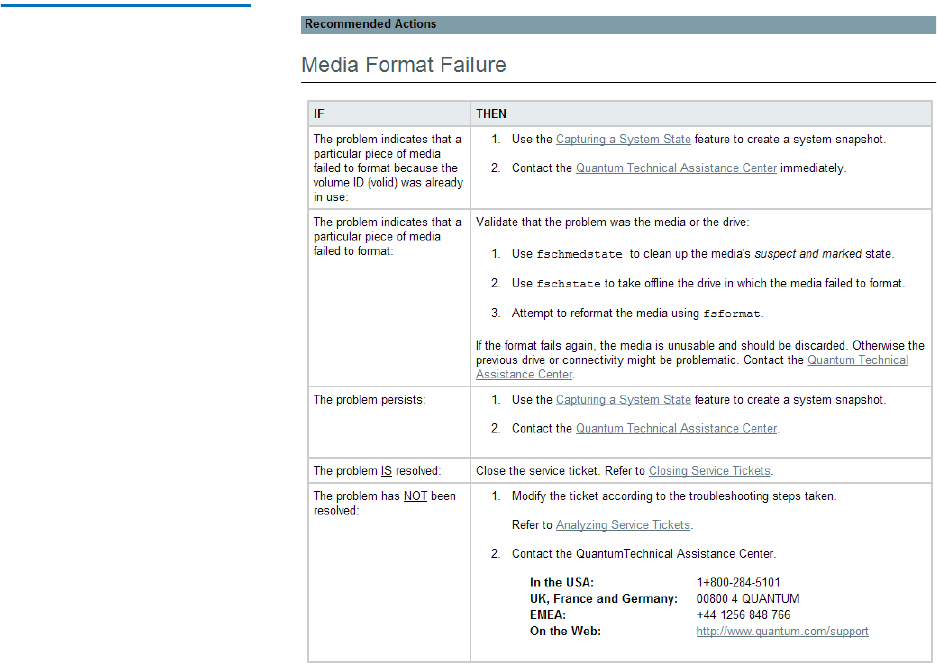937x669 pixels.
Task: Open Capturing a System State link in problem persists row
Action: click(x=623, y=400)
